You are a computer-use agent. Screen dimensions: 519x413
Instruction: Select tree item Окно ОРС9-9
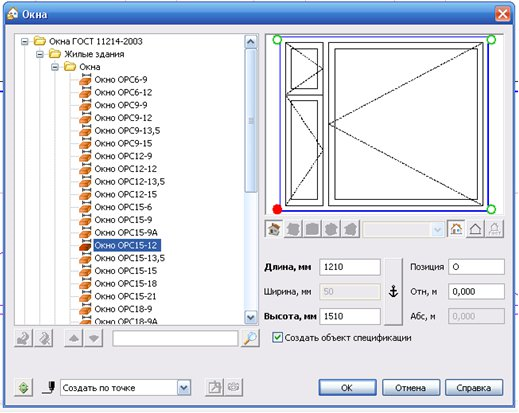[x=121, y=105]
